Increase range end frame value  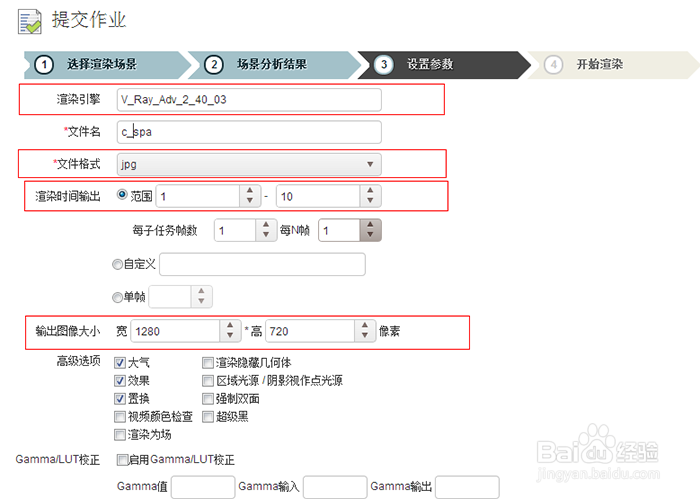370,191
